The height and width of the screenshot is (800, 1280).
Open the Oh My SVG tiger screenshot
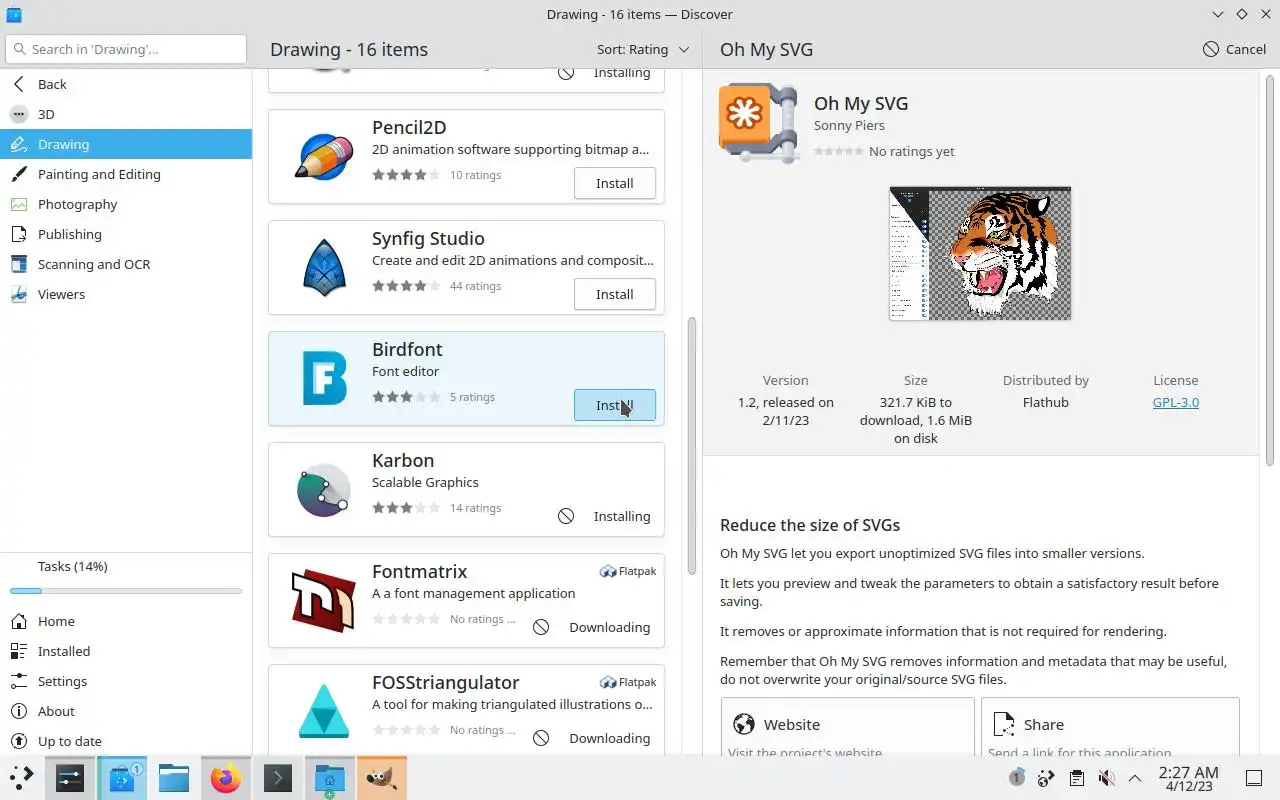[x=980, y=253]
